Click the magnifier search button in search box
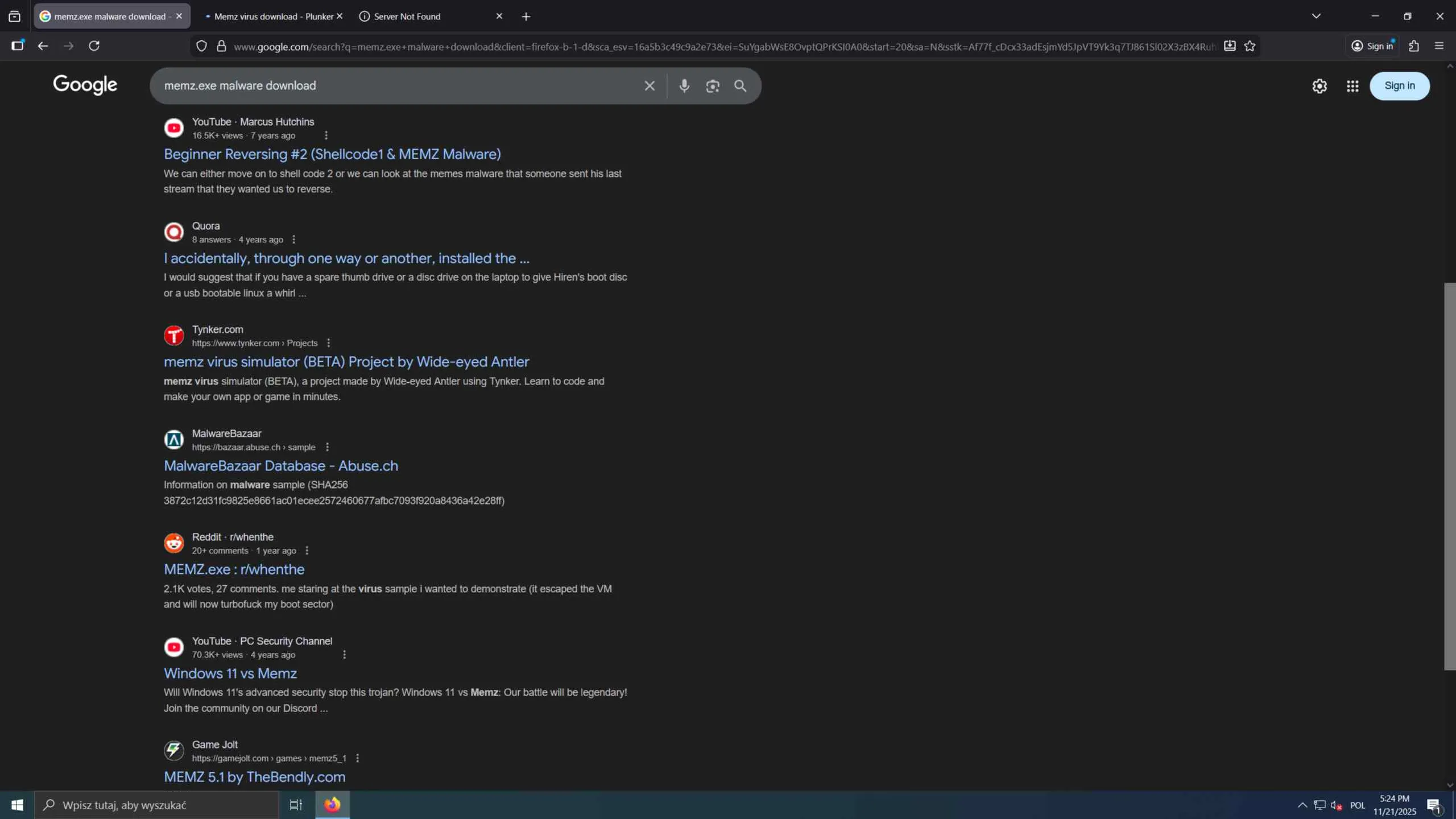 pos(740,86)
